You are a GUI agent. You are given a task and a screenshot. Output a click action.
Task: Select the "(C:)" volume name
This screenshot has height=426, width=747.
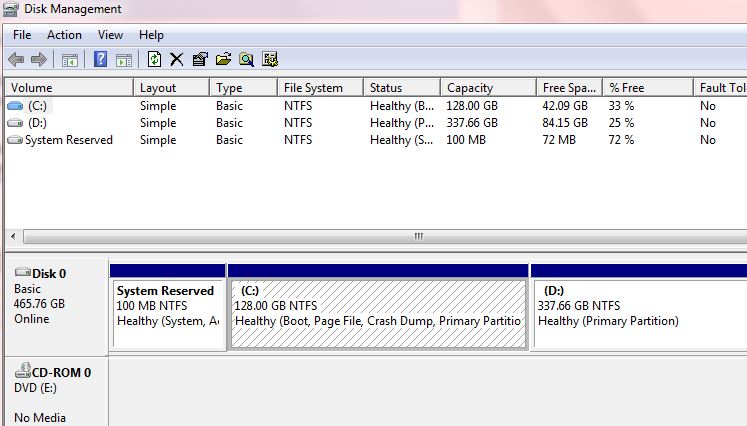pyautogui.click(x=37, y=106)
